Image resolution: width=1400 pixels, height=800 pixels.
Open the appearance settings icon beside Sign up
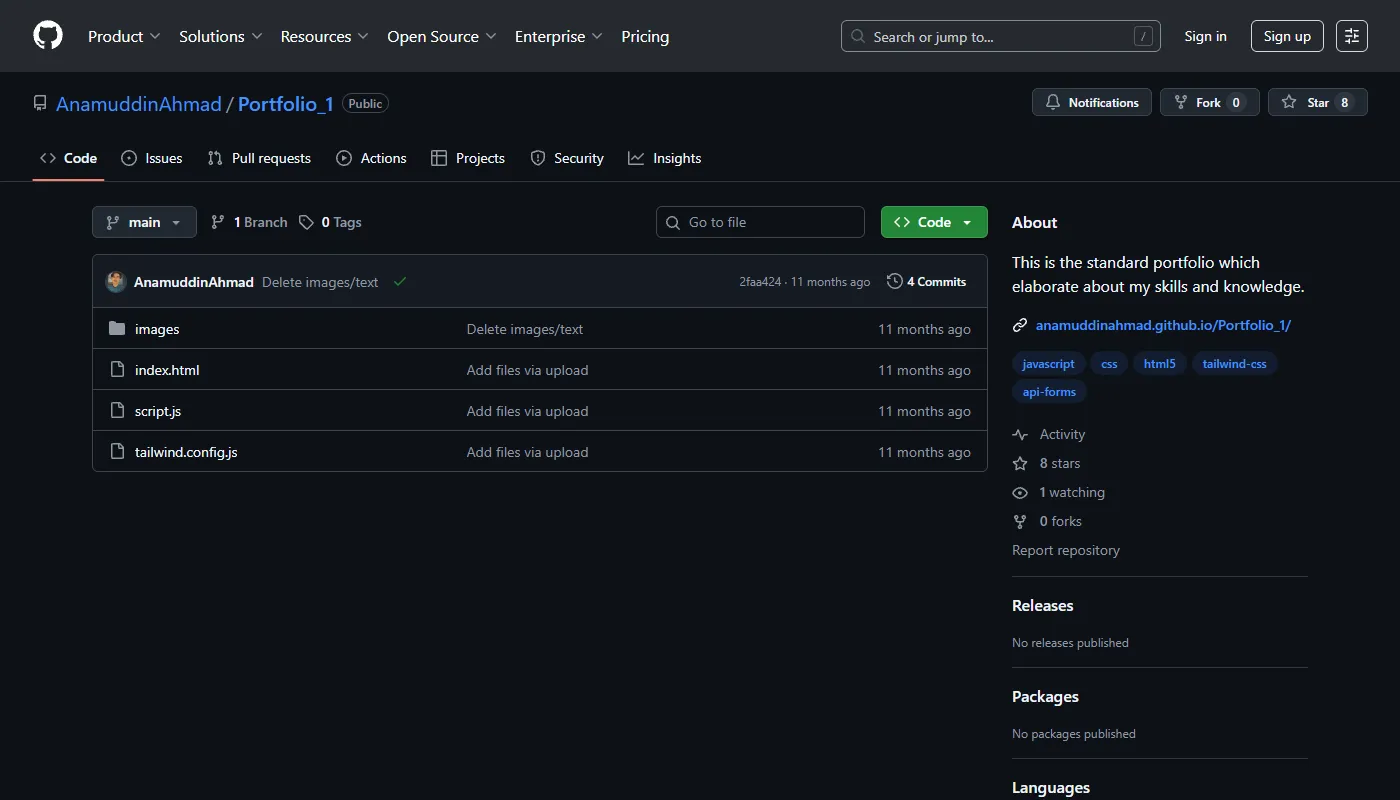1352,36
